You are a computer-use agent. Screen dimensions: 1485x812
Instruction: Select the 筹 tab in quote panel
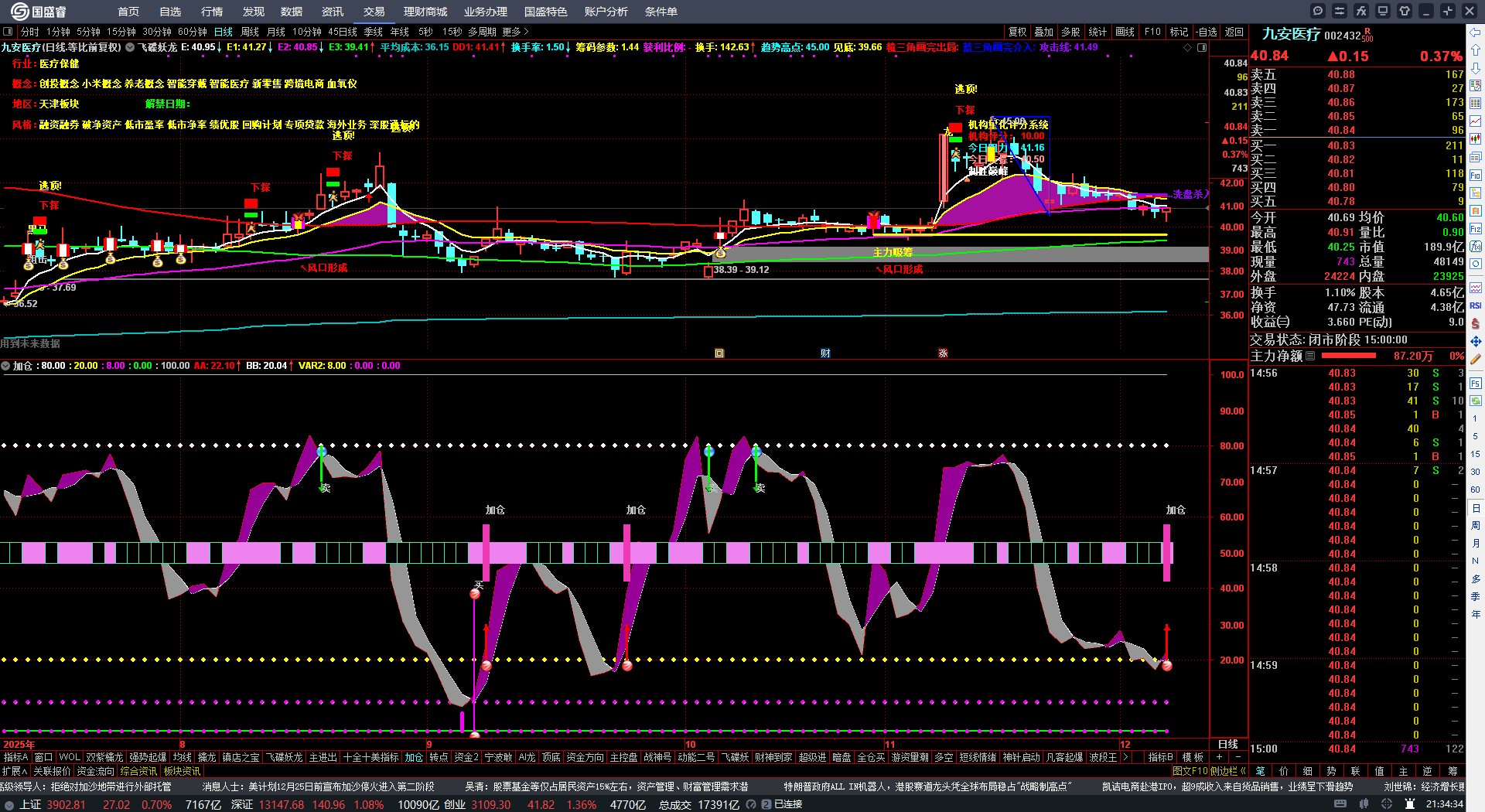click(1453, 770)
